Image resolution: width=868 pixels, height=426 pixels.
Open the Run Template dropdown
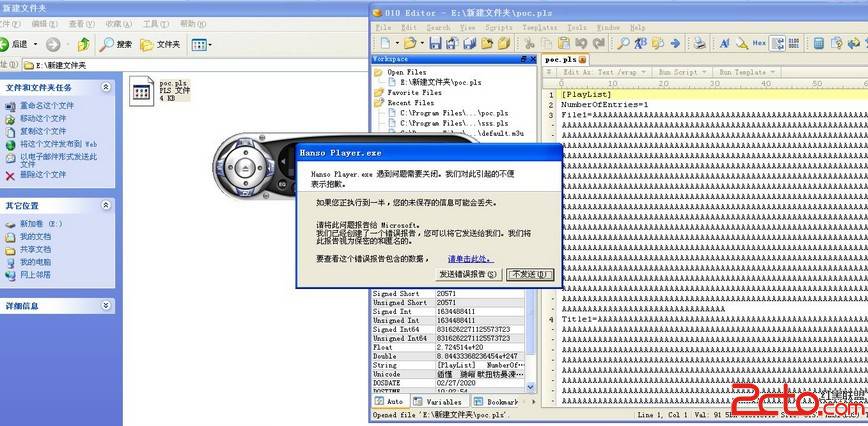747,72
